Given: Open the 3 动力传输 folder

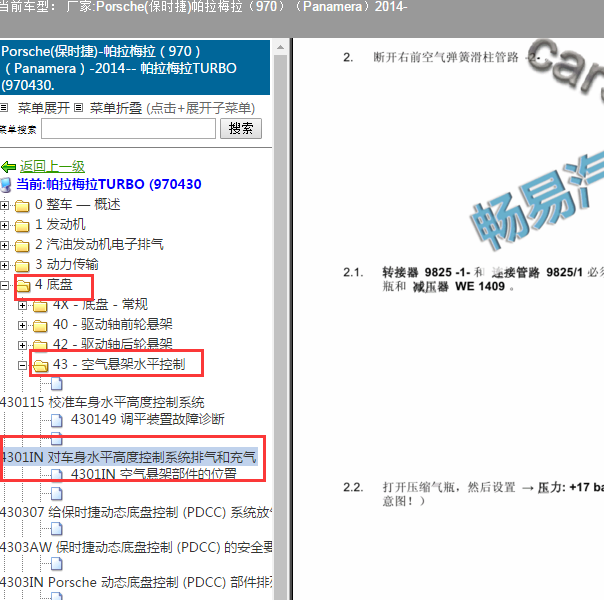Looking at the screenshot, I should coord(67,264).
